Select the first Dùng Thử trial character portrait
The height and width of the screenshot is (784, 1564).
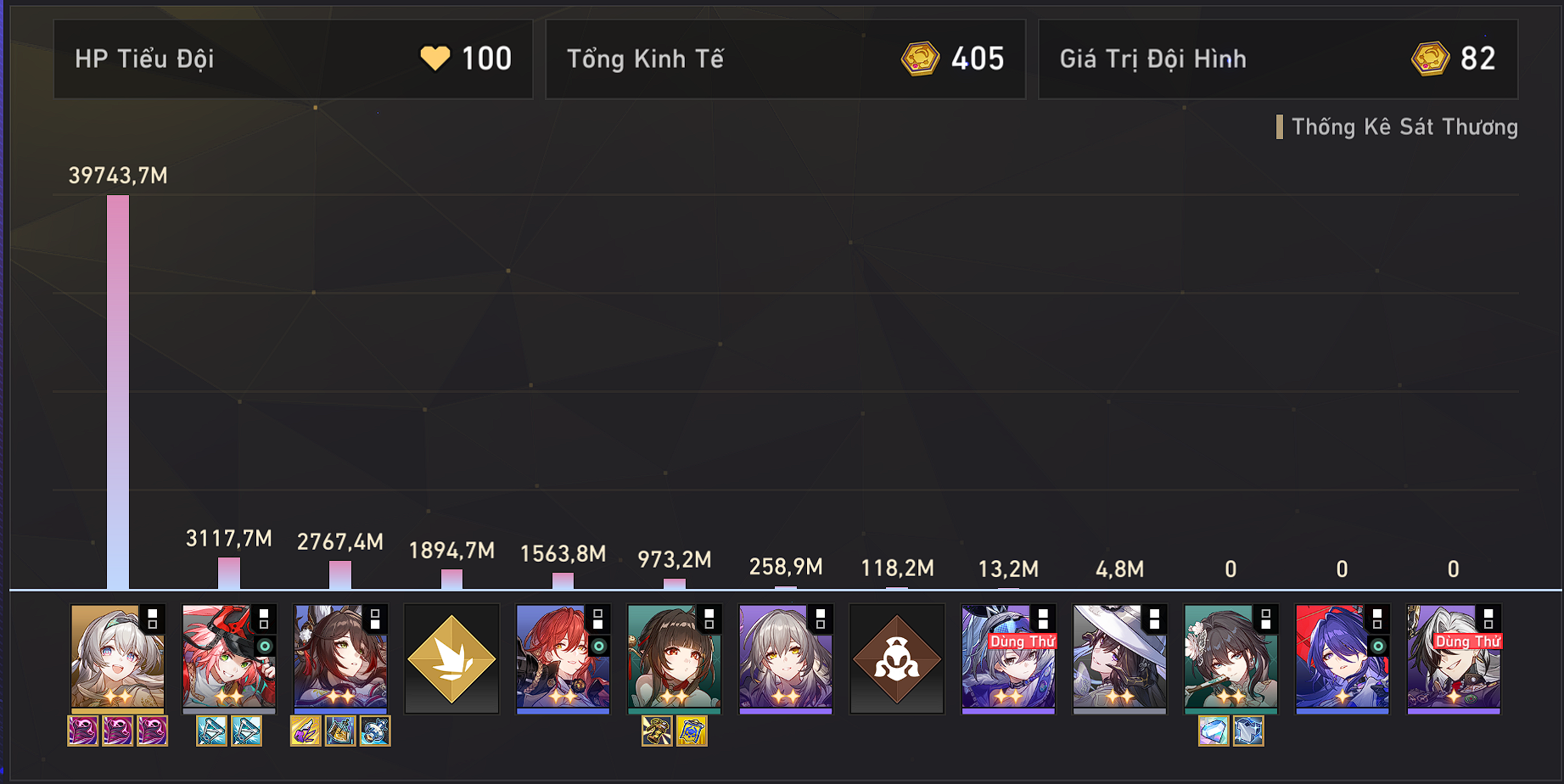point(1008,658)
